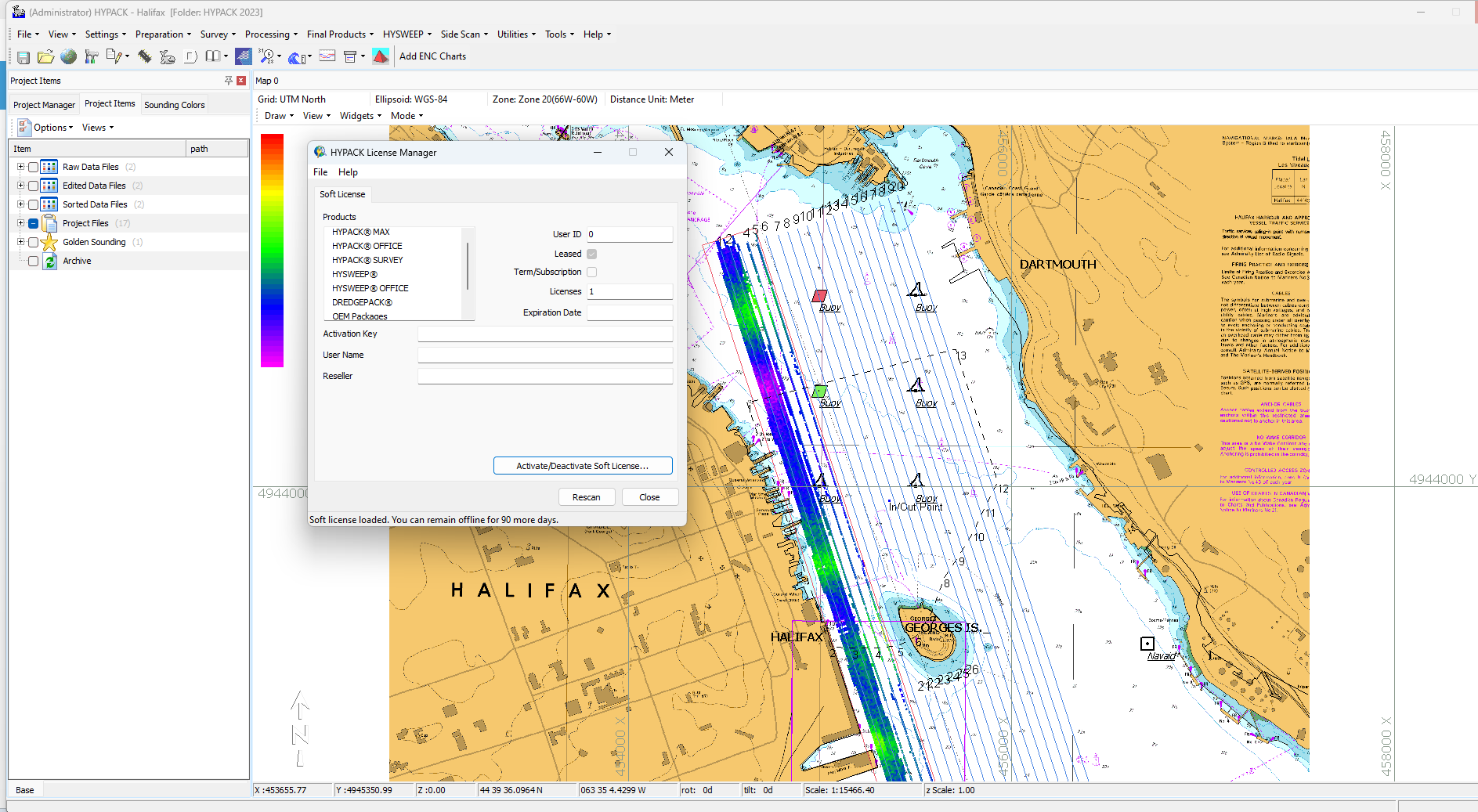The image size is (1478, 812).
Task: Toggle the Project Files checkbox
Action: pos(33,223)
